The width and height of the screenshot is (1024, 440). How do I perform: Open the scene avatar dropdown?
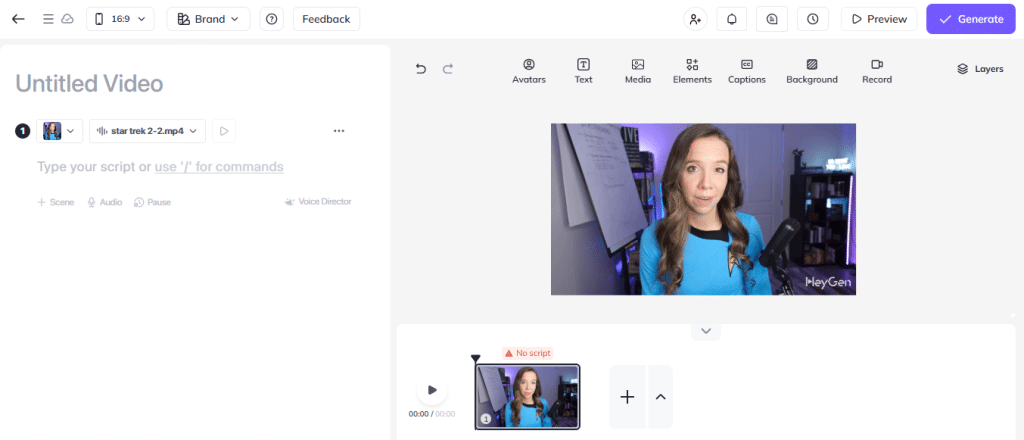(60, 131)
